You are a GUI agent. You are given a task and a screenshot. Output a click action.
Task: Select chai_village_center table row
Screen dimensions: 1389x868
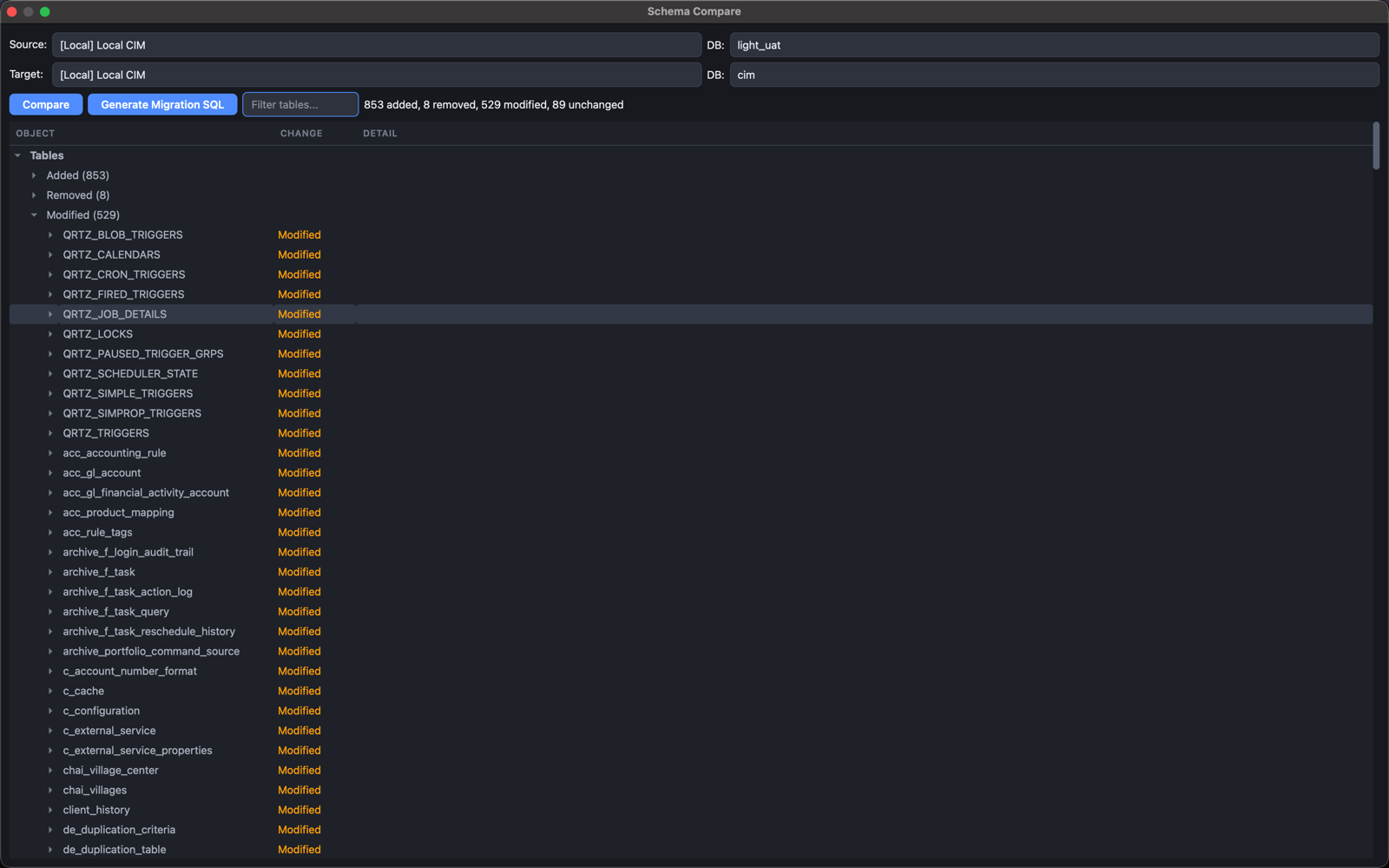coord(691,771)
